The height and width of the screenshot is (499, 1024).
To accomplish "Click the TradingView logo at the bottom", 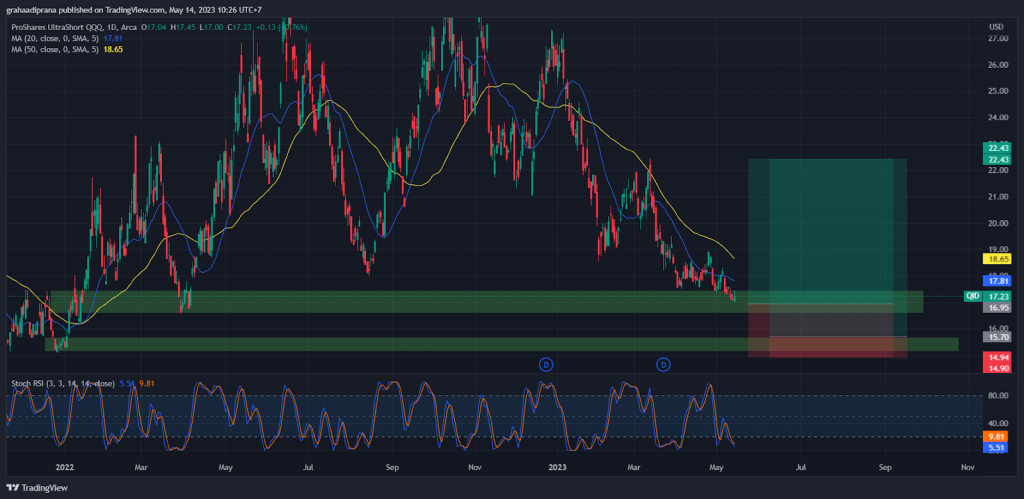I will pos(37,487).
